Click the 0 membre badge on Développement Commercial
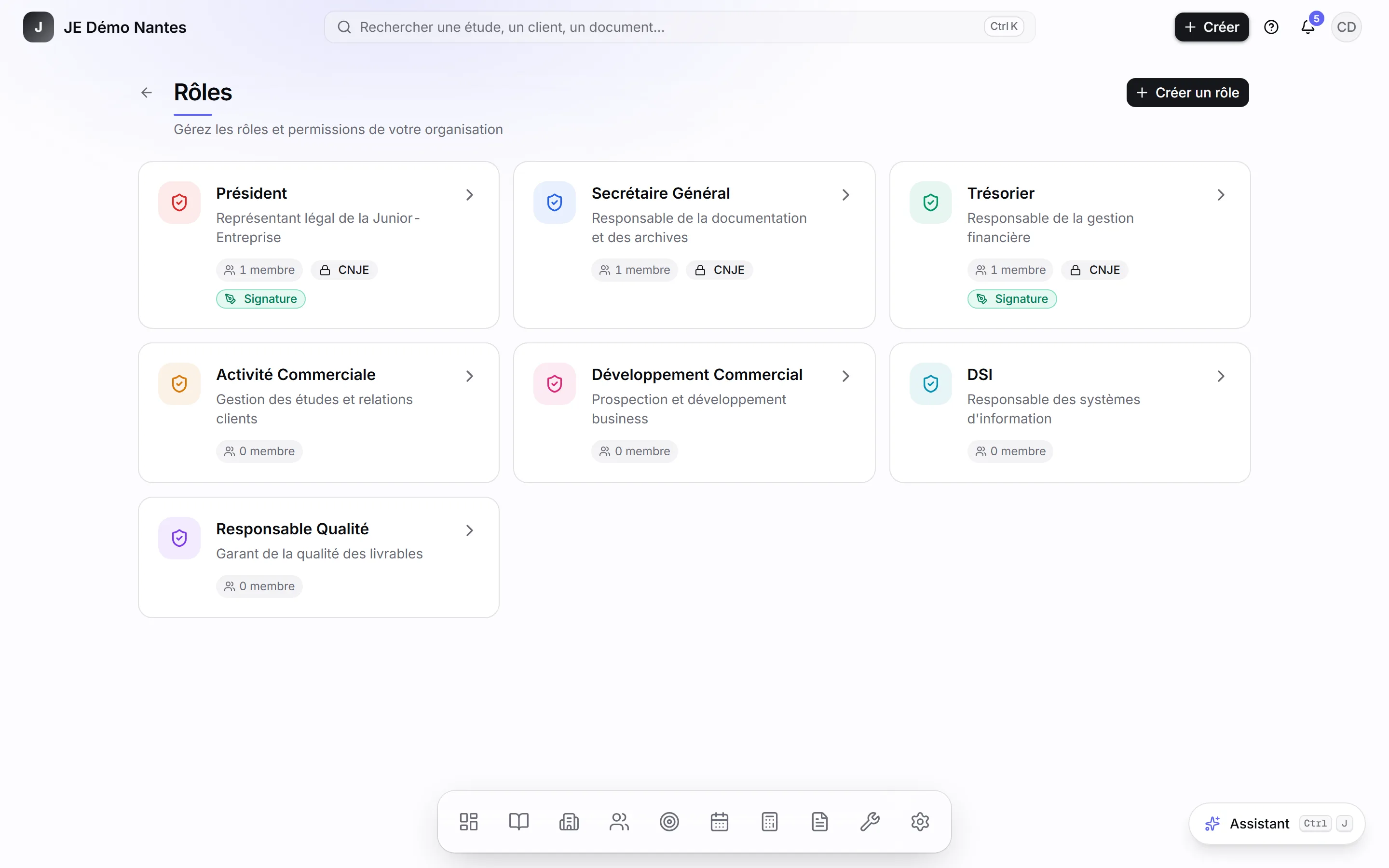Viewport: 1389px width, 868px height. [x=635, y=451]
